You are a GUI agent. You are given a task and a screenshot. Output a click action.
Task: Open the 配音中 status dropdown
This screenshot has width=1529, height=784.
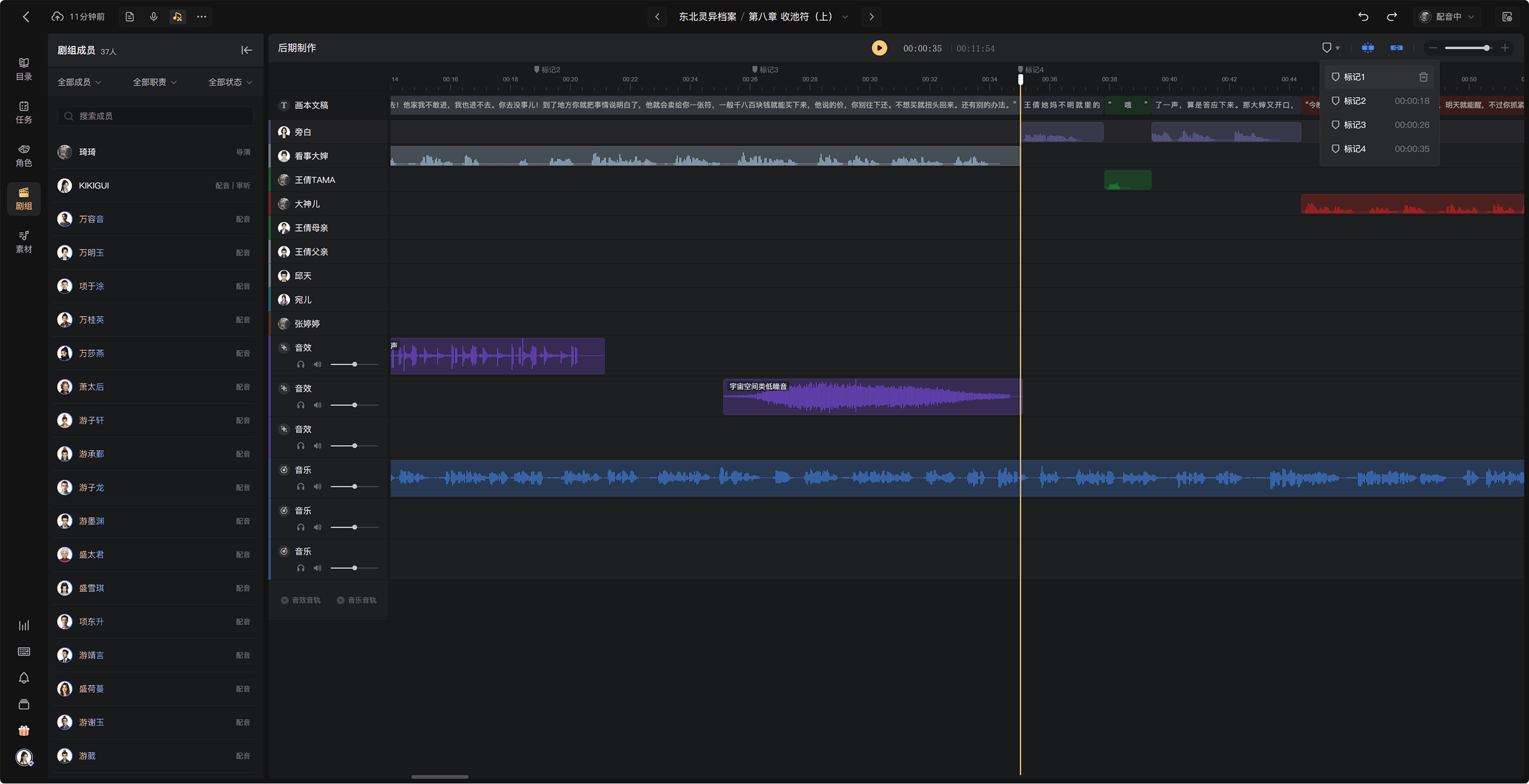1447,16
